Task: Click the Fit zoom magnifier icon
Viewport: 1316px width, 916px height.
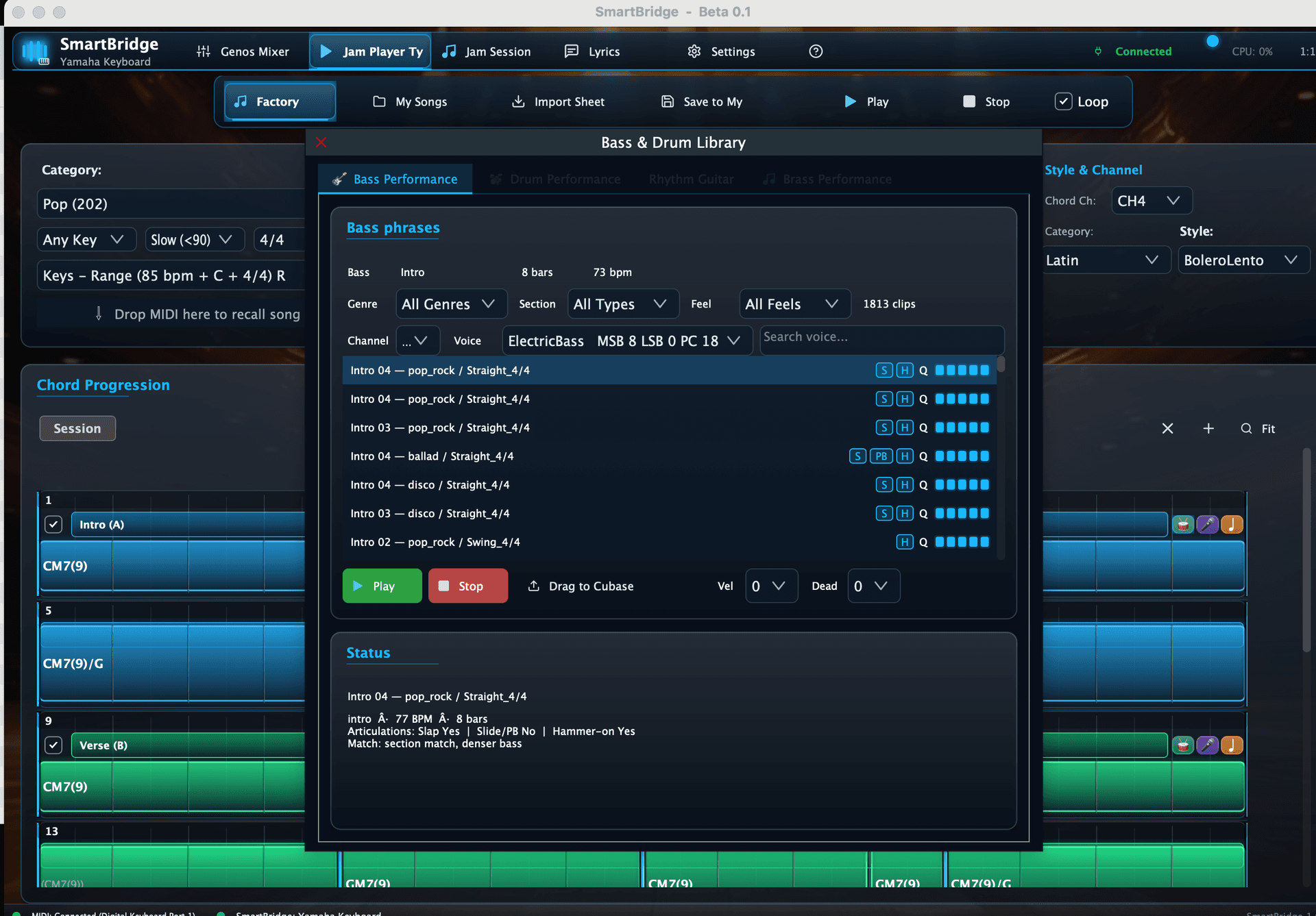Action: pos(1246,429)
